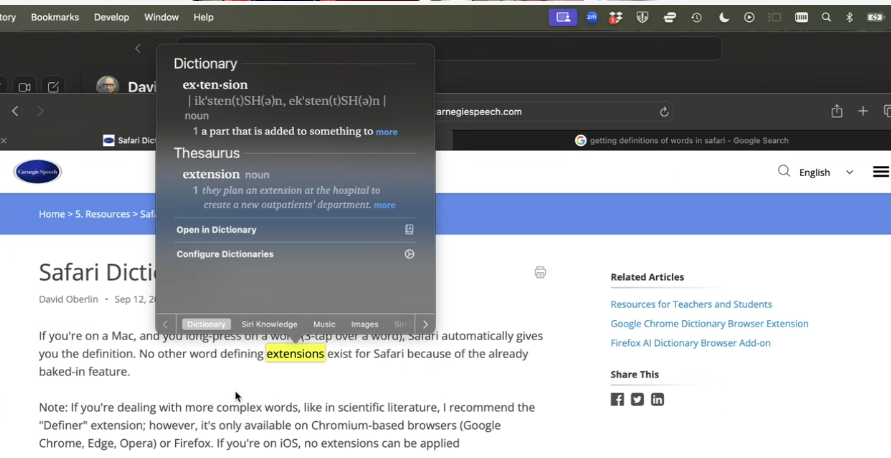Reload the page with the refresh icon
The width and height of the screenshot is (891, 458).
(664, 112)
